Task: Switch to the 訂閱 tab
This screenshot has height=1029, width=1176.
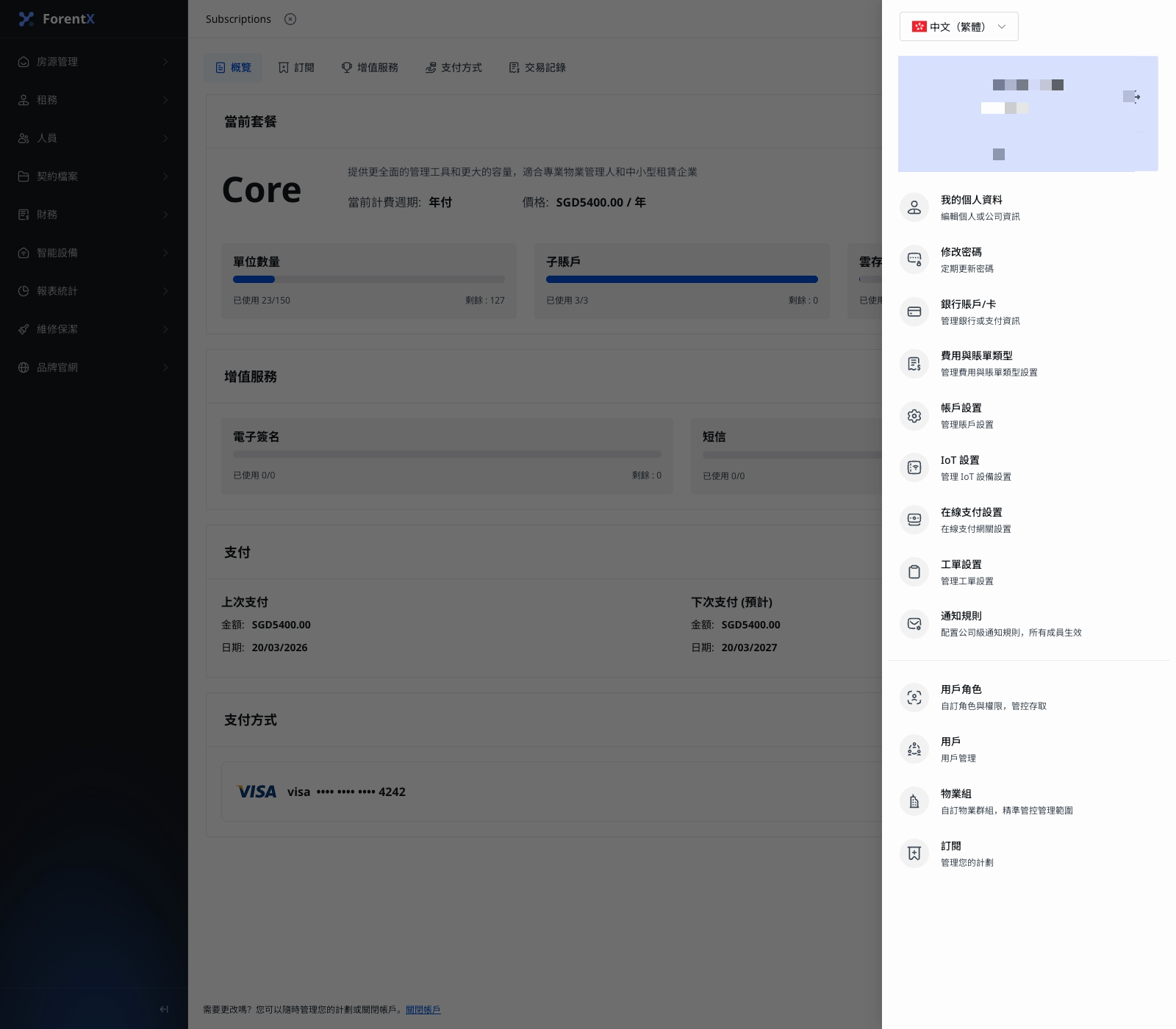Action: tap(296, 68)
